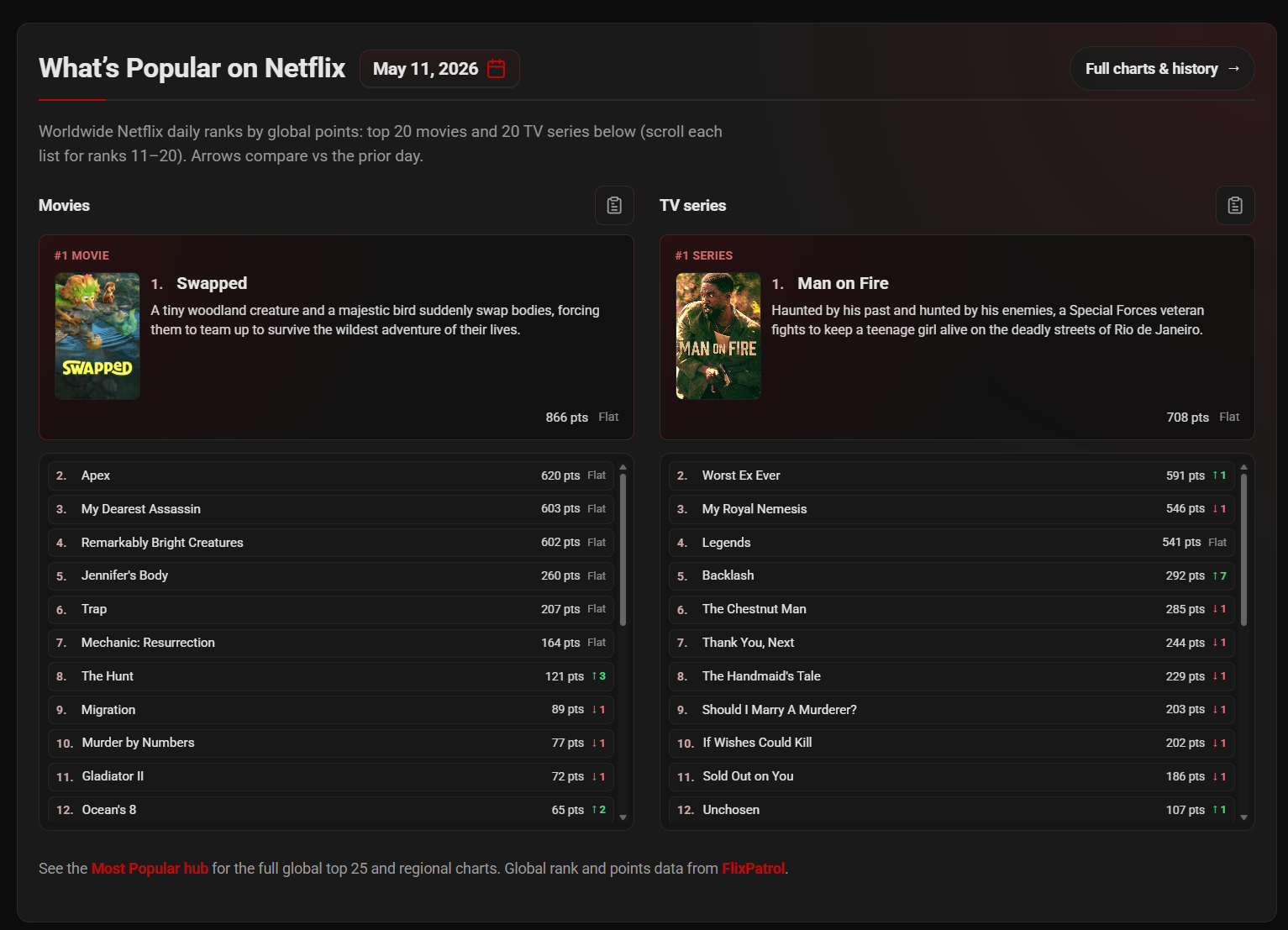The width and height of the screenshot is (1288, 930).
Task: Select the Backlash series row
Action: [x=952, y=575]
